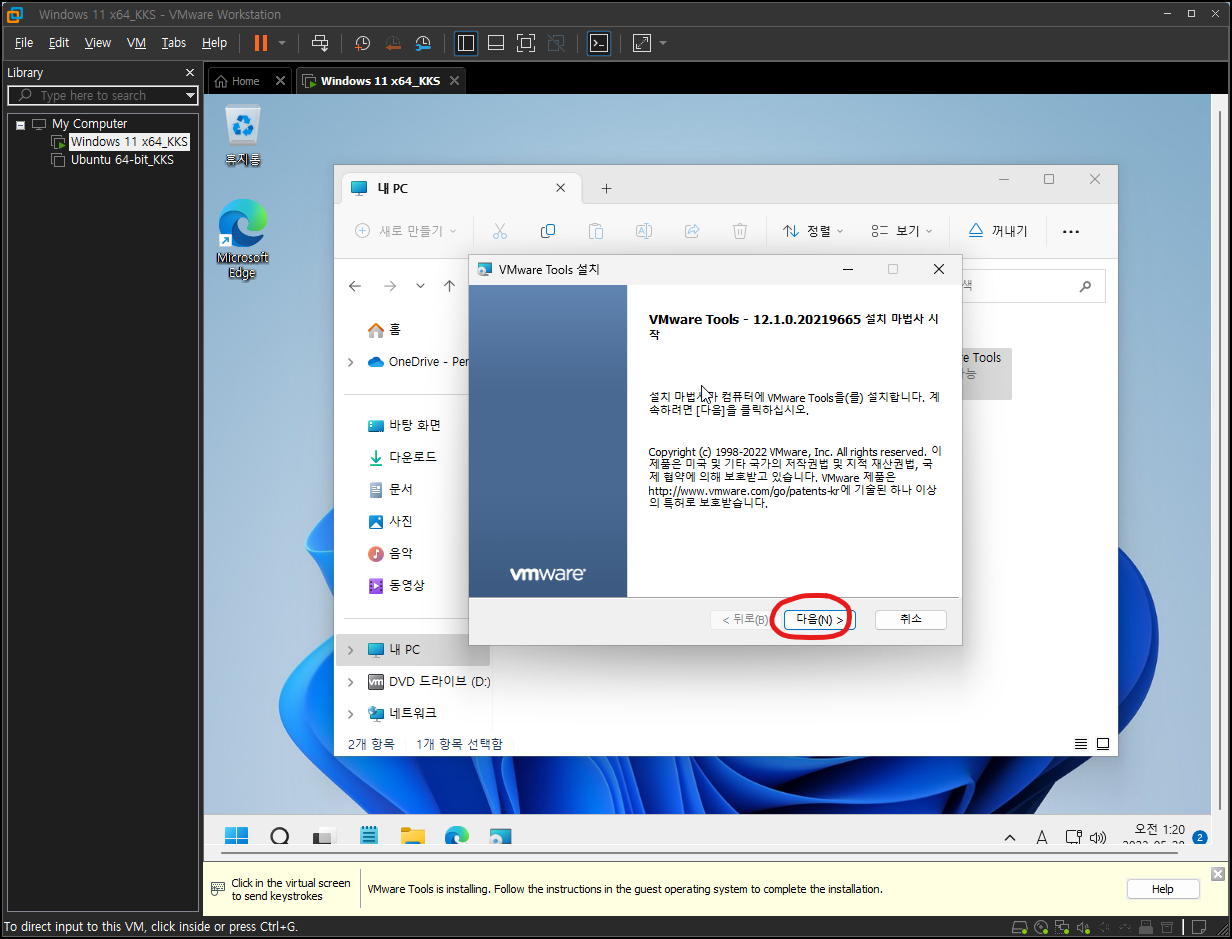Click the Library search field
The width and height of the screenshot is (1232, 939).
click(103, 95)
